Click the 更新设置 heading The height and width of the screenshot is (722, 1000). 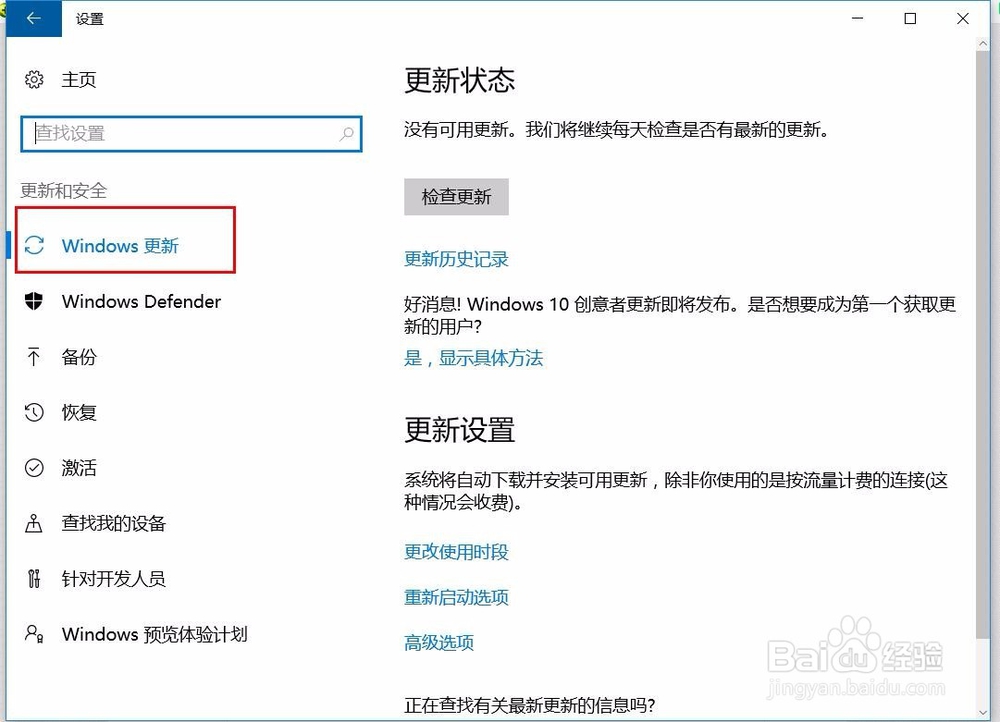pyautogui.click(x=459, y=430)
